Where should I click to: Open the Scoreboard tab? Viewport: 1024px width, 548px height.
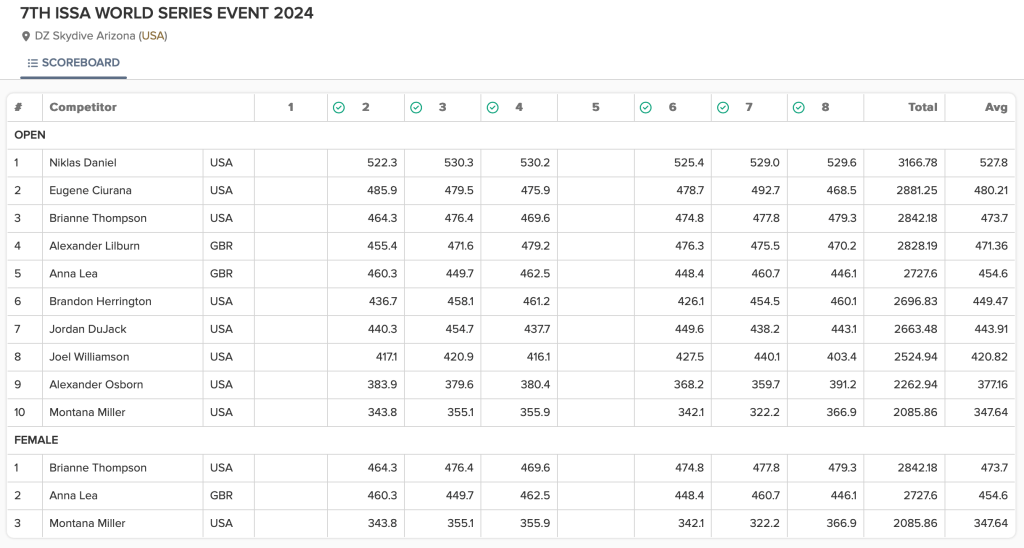pos(74,63)
